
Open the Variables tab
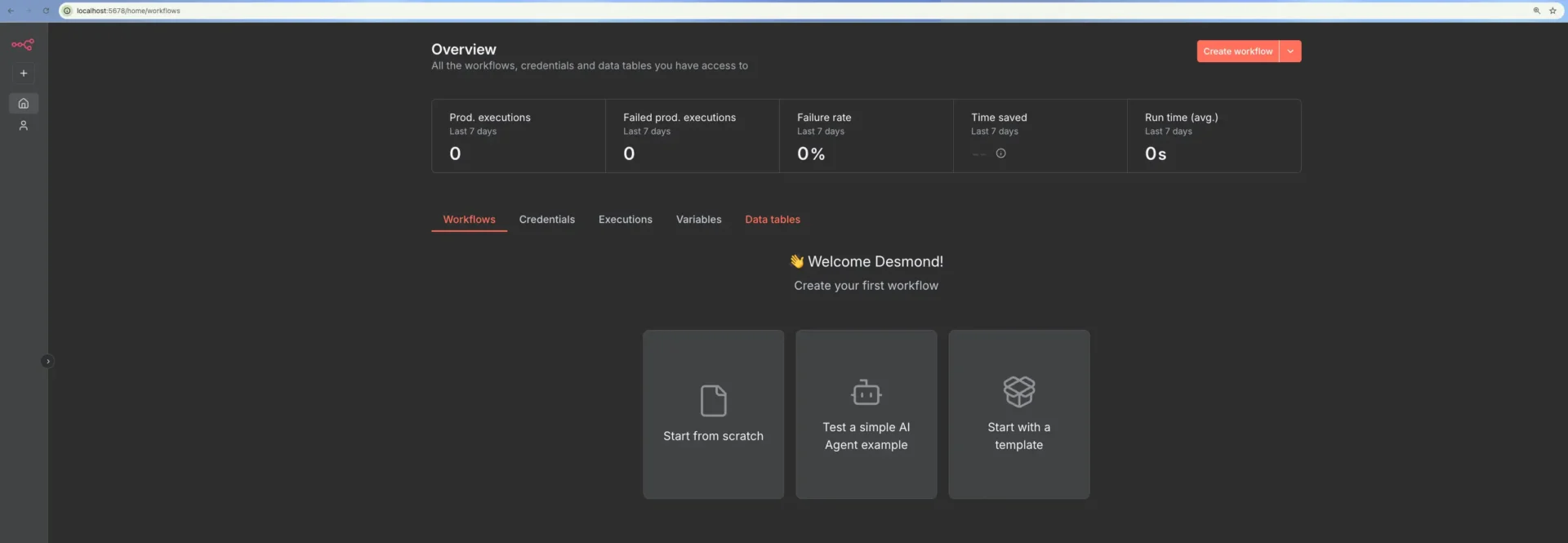click(698, 220)
